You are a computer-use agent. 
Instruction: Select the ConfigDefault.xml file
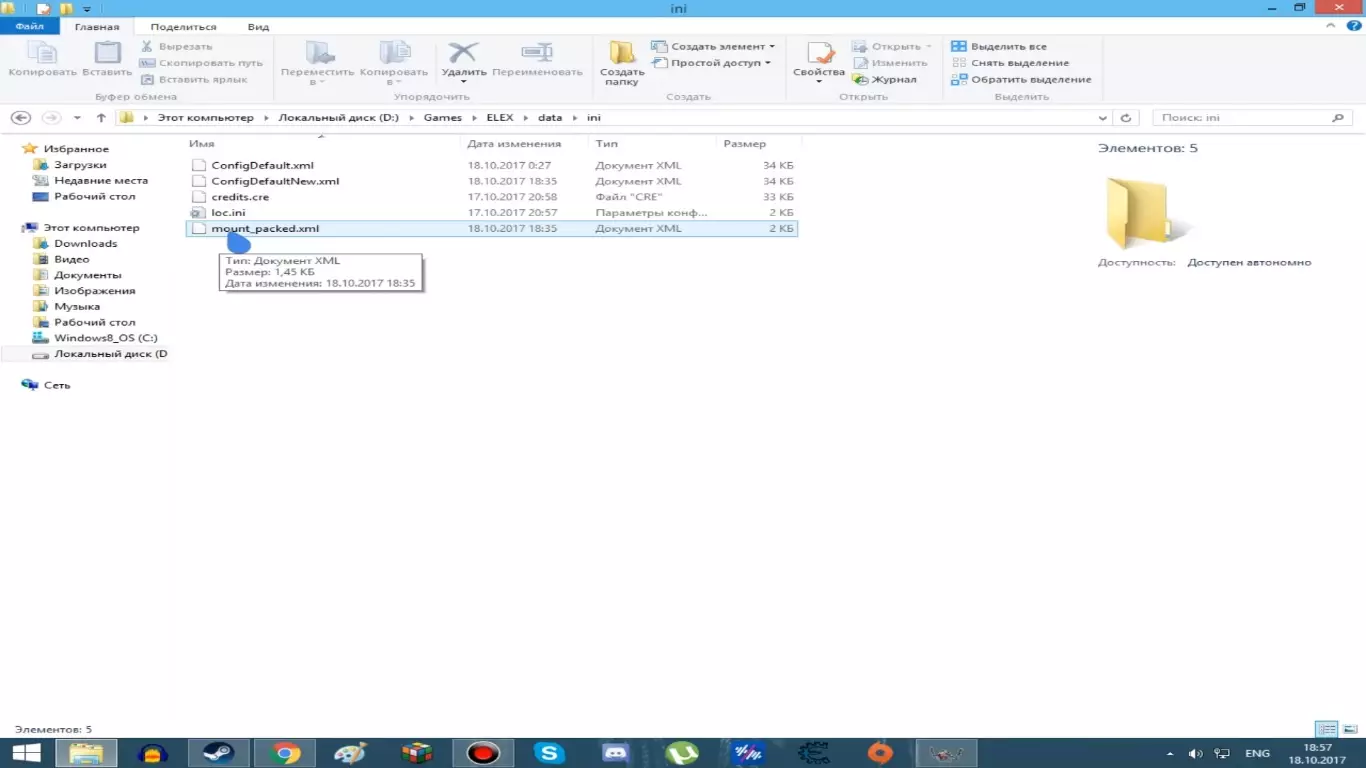pyautogui.click(x=492, y=165)
